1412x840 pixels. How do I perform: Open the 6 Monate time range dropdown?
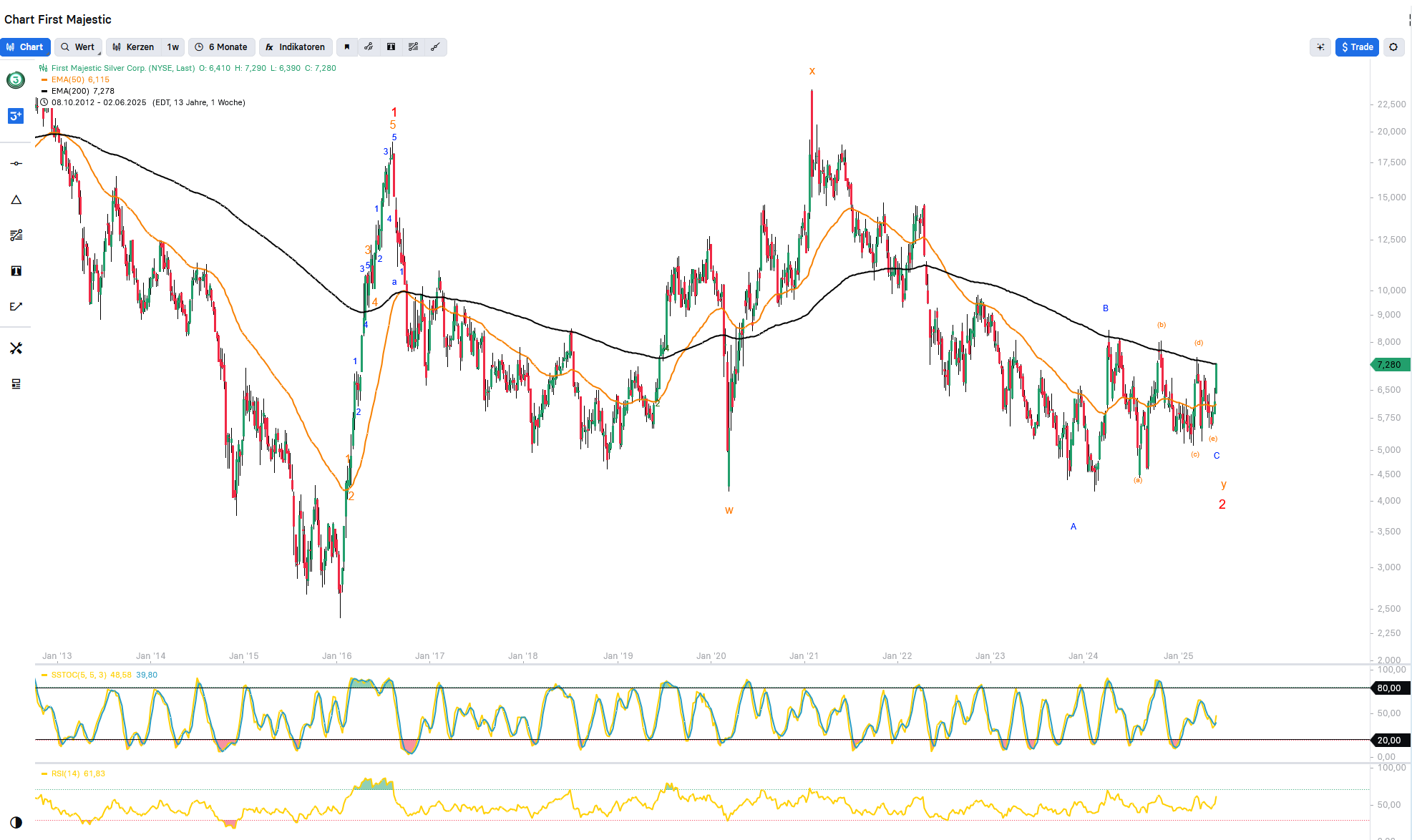[221, 47]
